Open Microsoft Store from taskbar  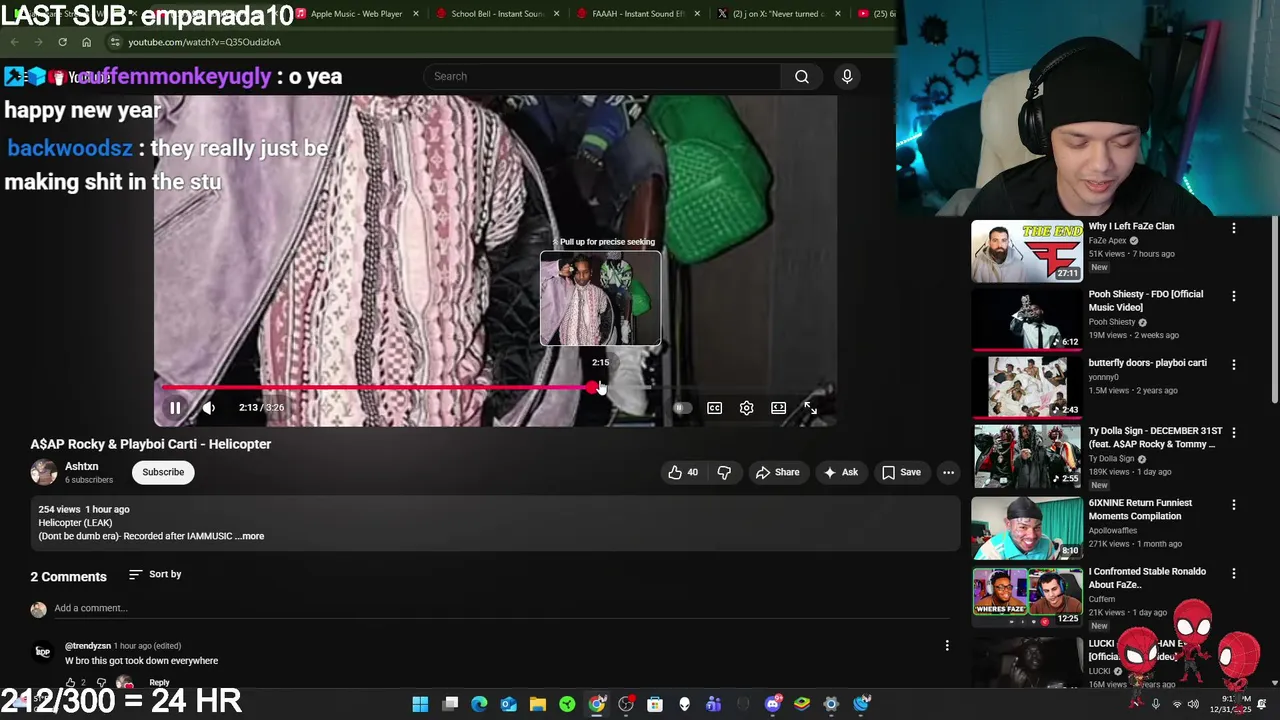[x=655, y=704]
